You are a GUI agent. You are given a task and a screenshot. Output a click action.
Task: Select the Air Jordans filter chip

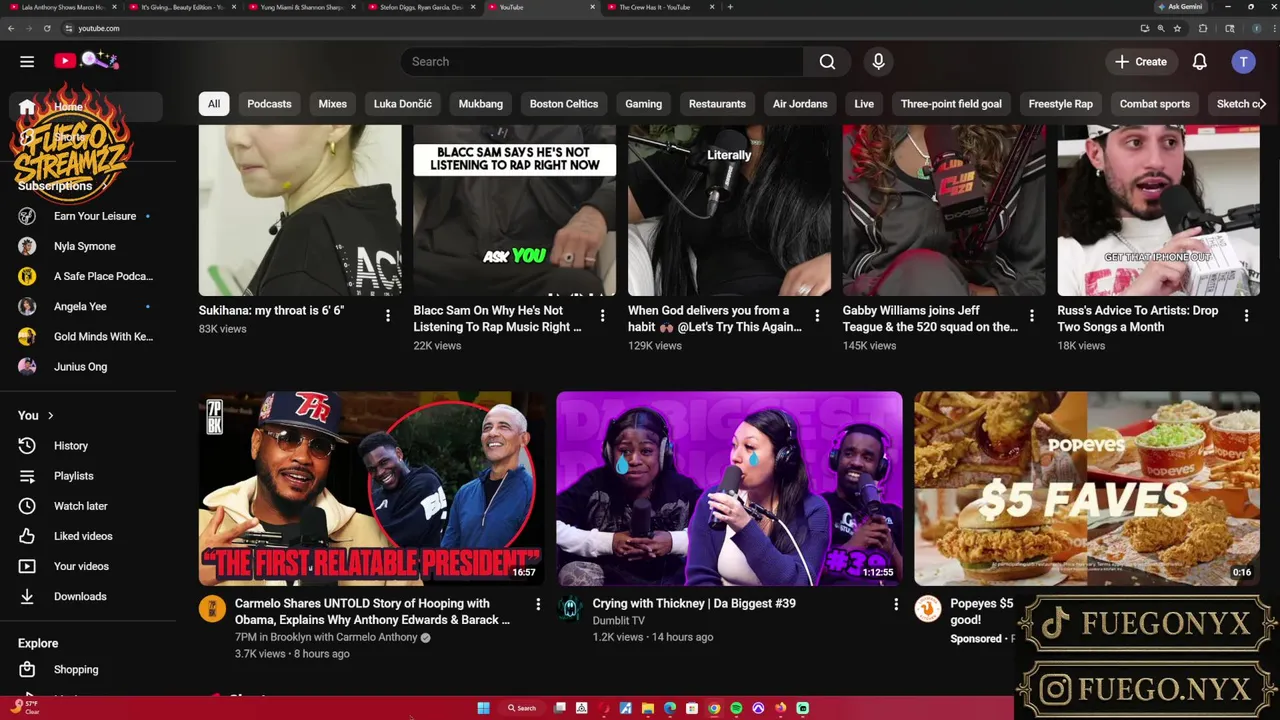(x=800, y=104)
